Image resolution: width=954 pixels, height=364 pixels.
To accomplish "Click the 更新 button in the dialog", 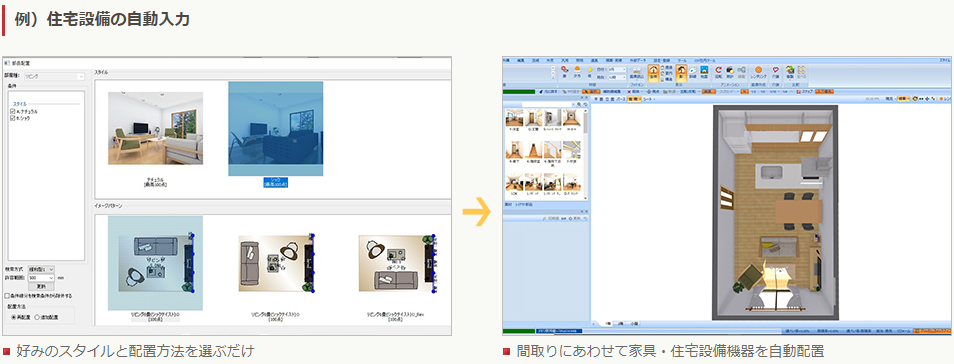I will [x=41, y=286].
